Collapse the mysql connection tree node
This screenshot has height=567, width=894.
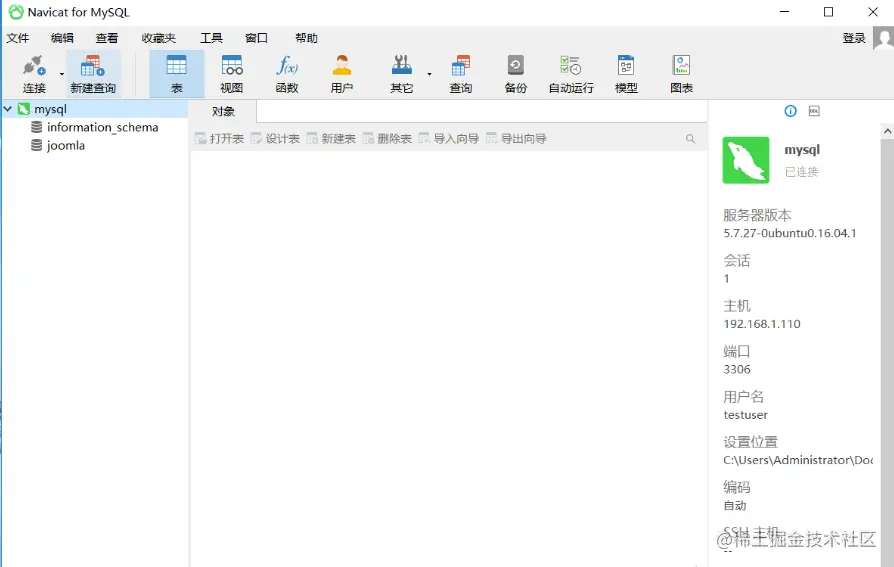[8, 108]
